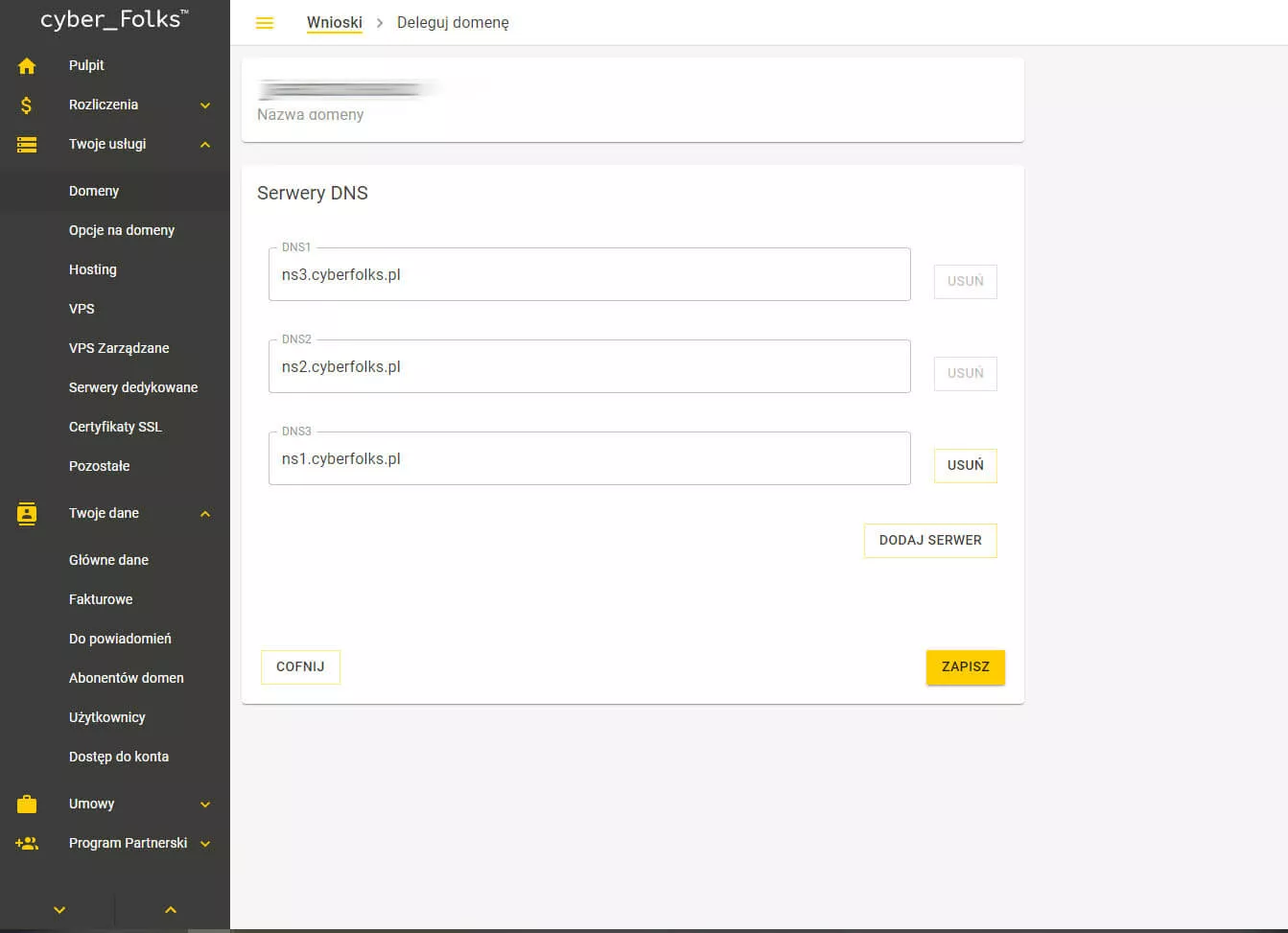Click USUŃ next to DNS2
This screenshot has height=933, width=1288.
click(x=966, y=373)
